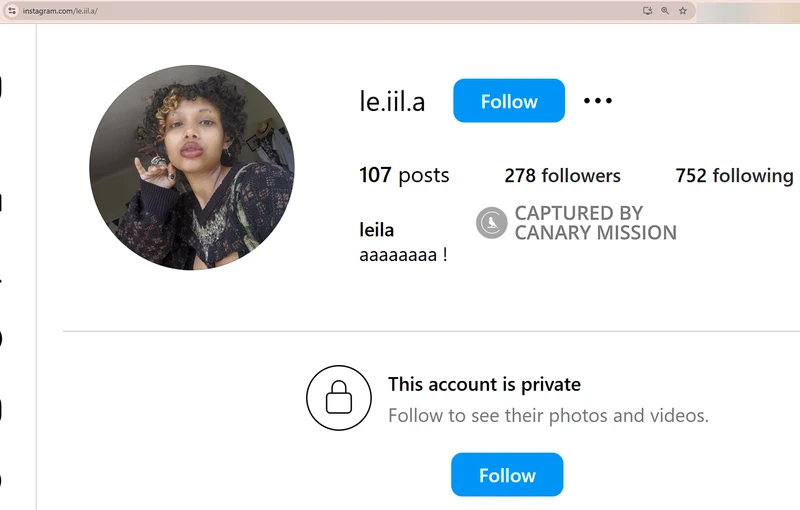This screenshot has width=800, height=510.
Task: Open the 752 following list
Action: (x=734, y=176)
